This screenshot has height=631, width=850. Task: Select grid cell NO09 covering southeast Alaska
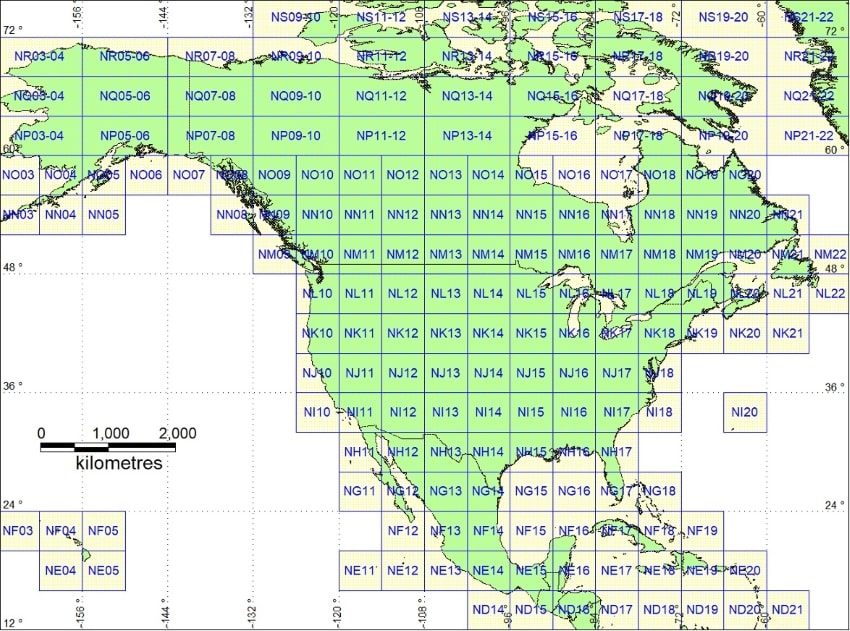point(275,173)
